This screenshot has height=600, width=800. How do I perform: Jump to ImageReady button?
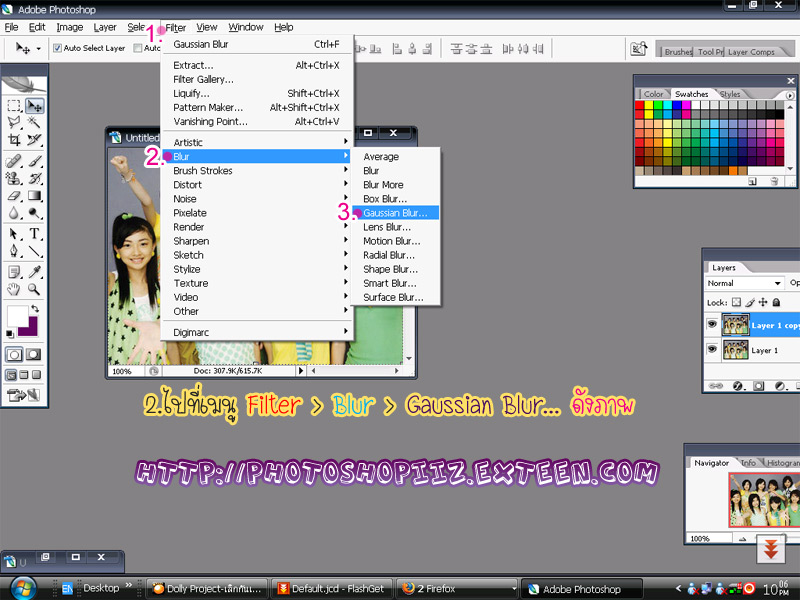(23, 394)
